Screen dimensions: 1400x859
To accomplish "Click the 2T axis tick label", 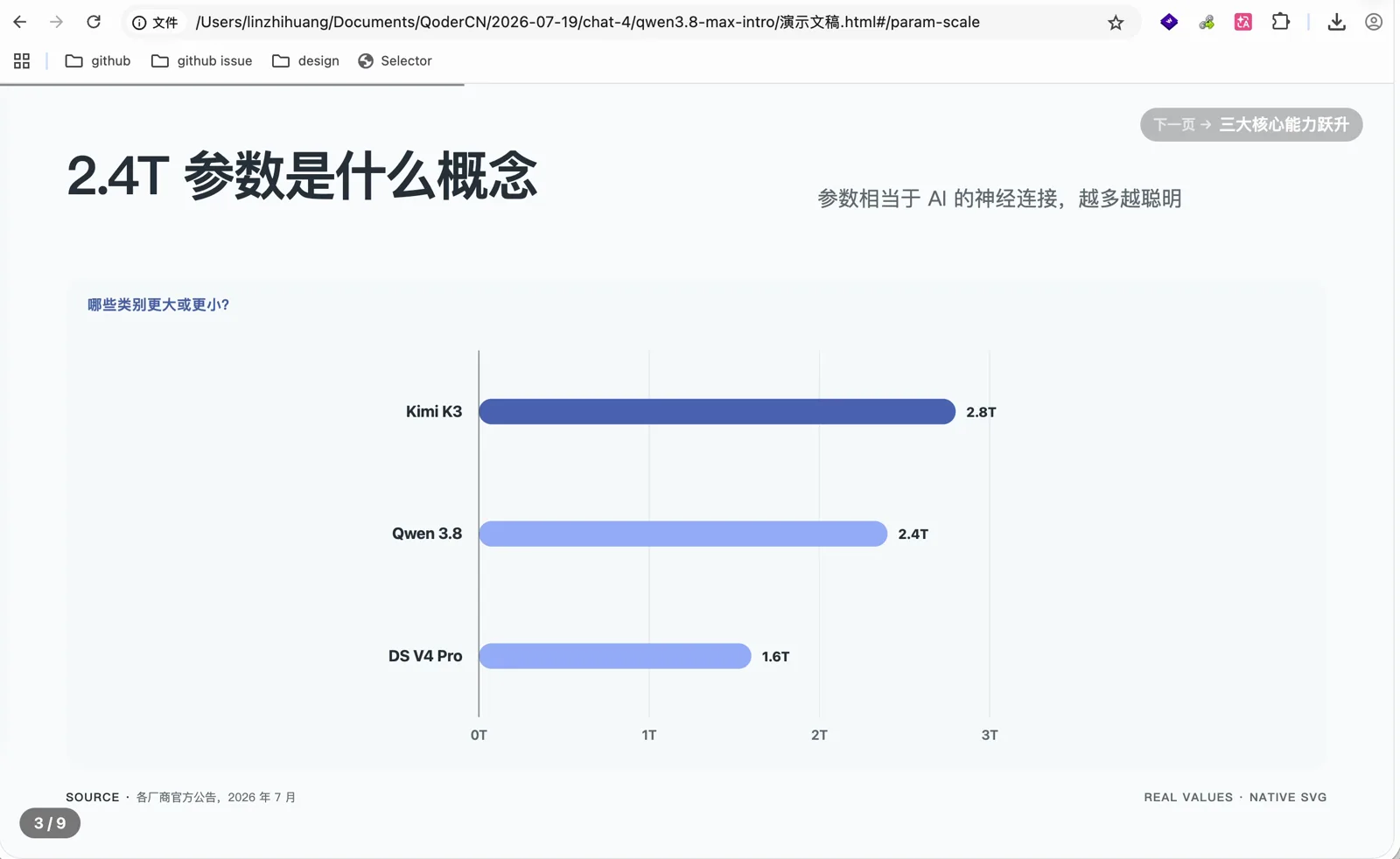I will (819, 735).
